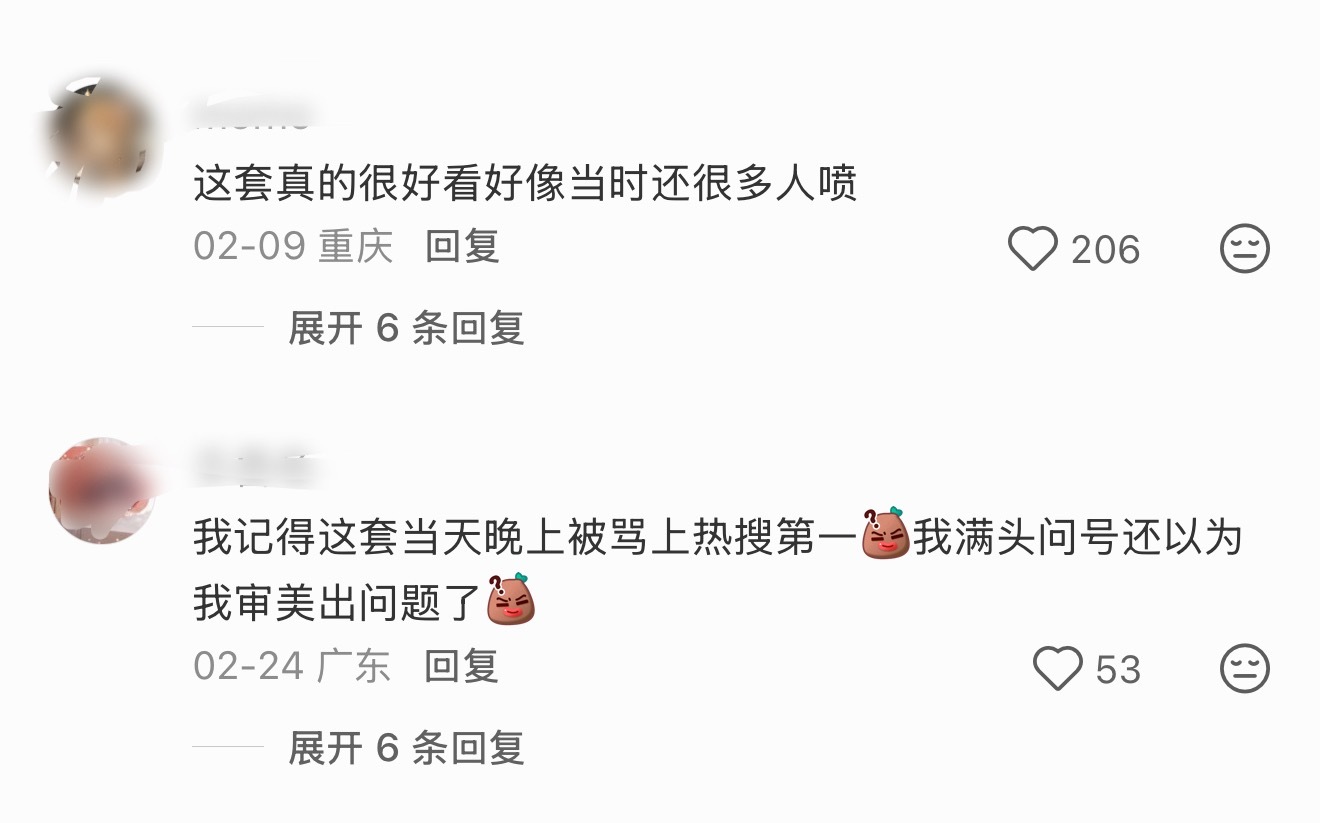This screenshot has height=823, width=1320.
Task: Like the comment with 206 likes
Action: coord(1032,248)
